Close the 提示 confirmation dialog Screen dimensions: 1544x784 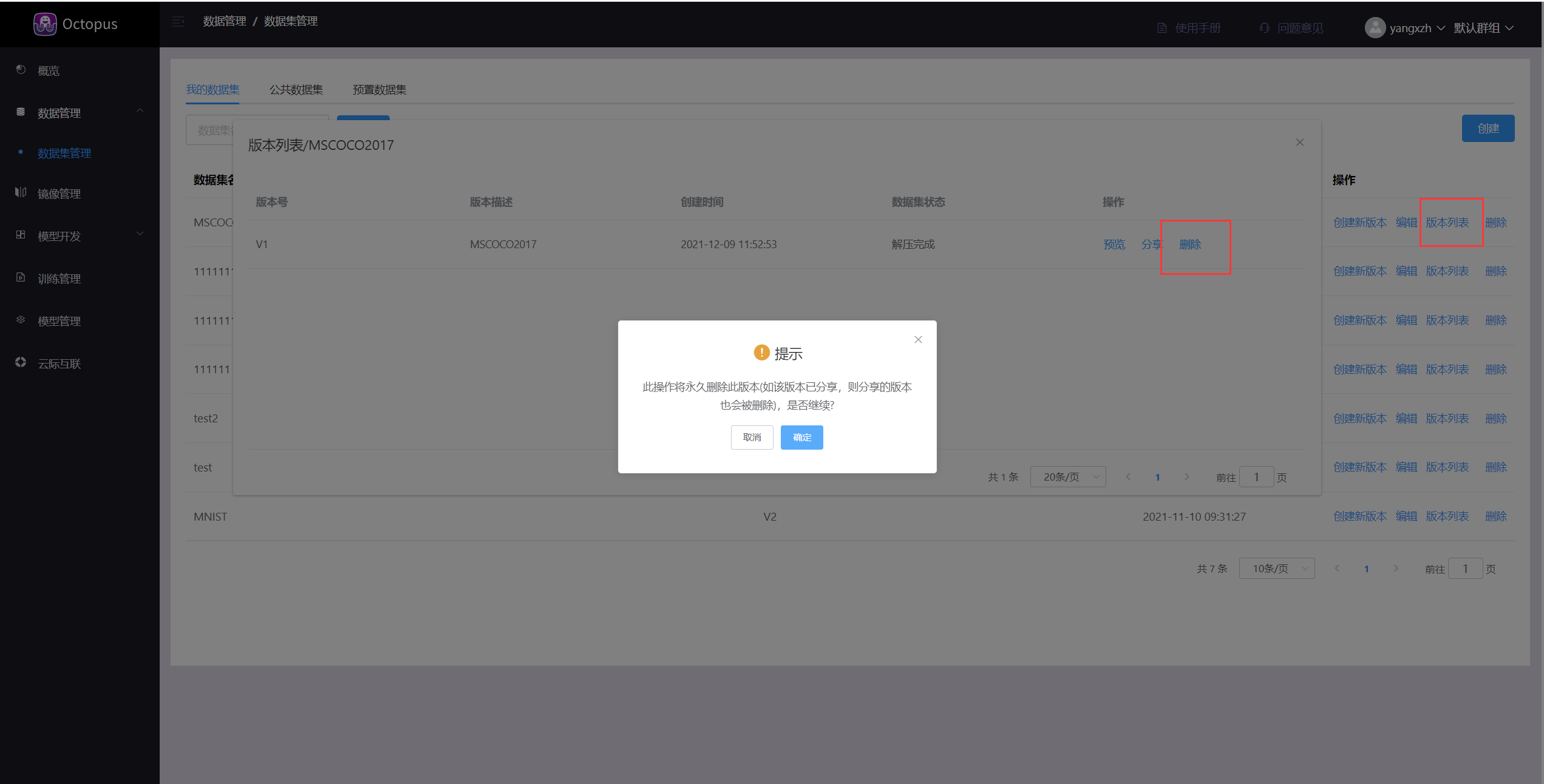tap(918, 340)
